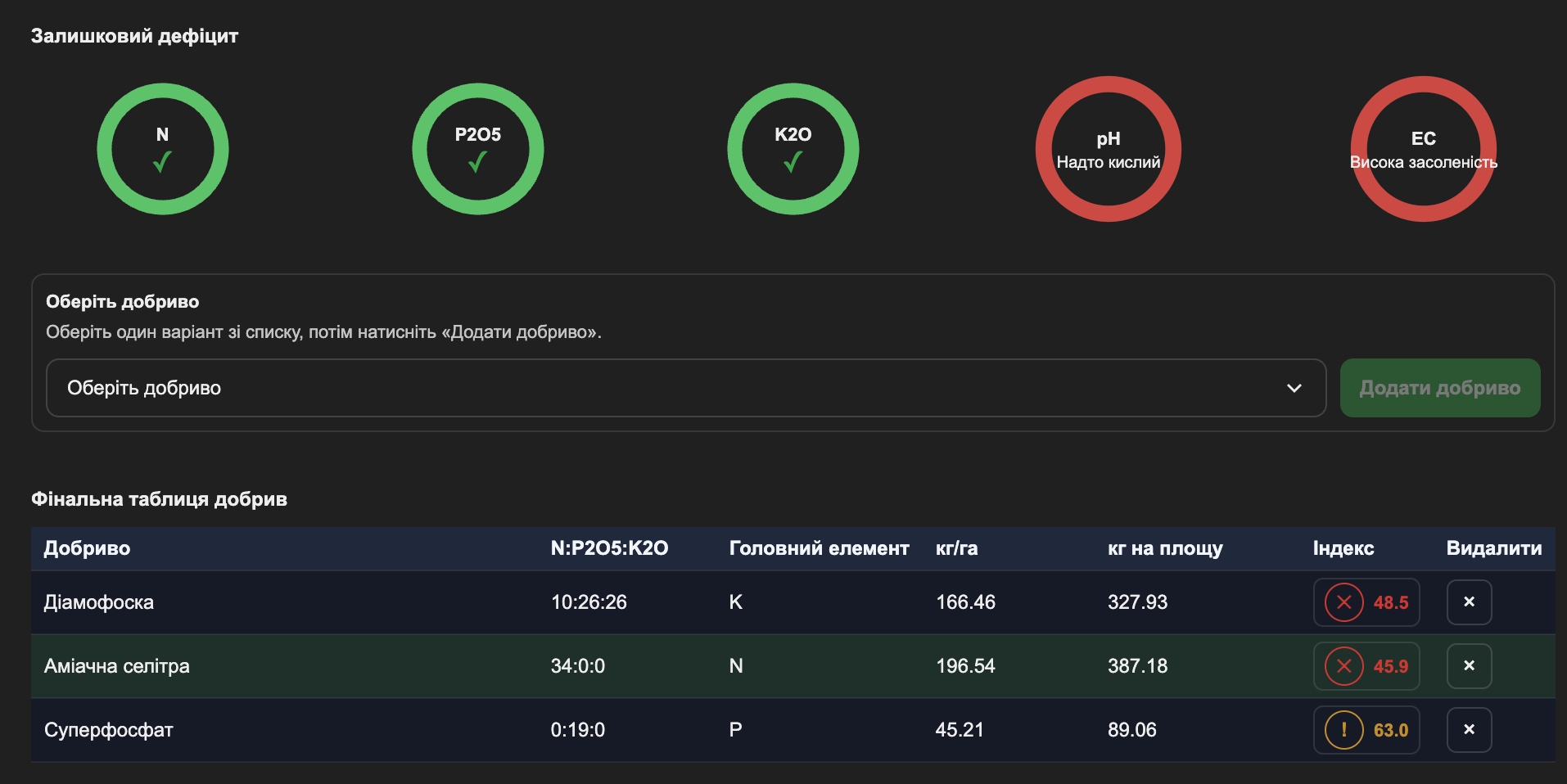
Task: Click the 'Головний елемент' column header
Action: coord(819,548)
